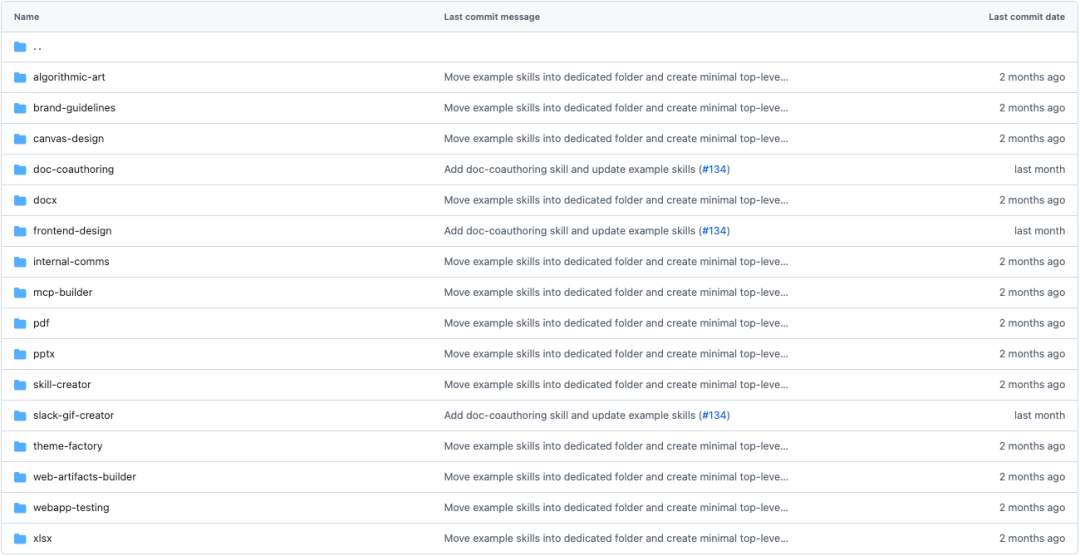Click the folder icon beside xlsx
Screen dimensions: 1080x556
tap(20, 539)
